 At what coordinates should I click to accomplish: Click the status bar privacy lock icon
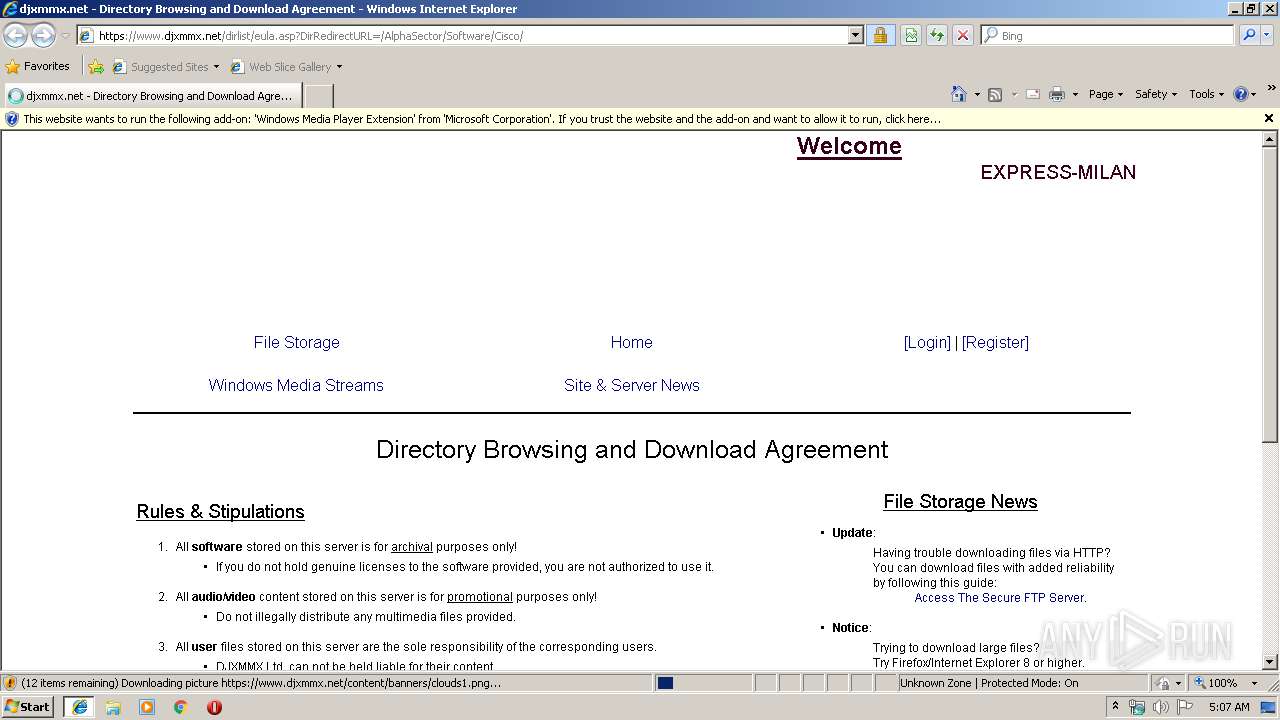click(1163, 683)
